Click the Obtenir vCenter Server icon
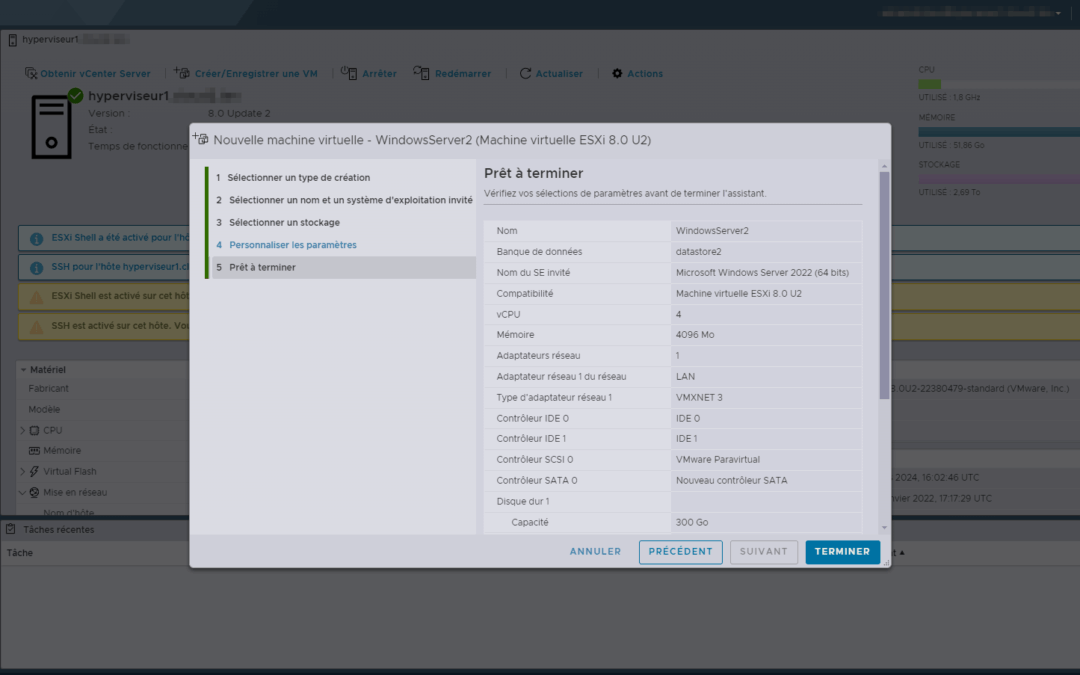 (31, 73)
